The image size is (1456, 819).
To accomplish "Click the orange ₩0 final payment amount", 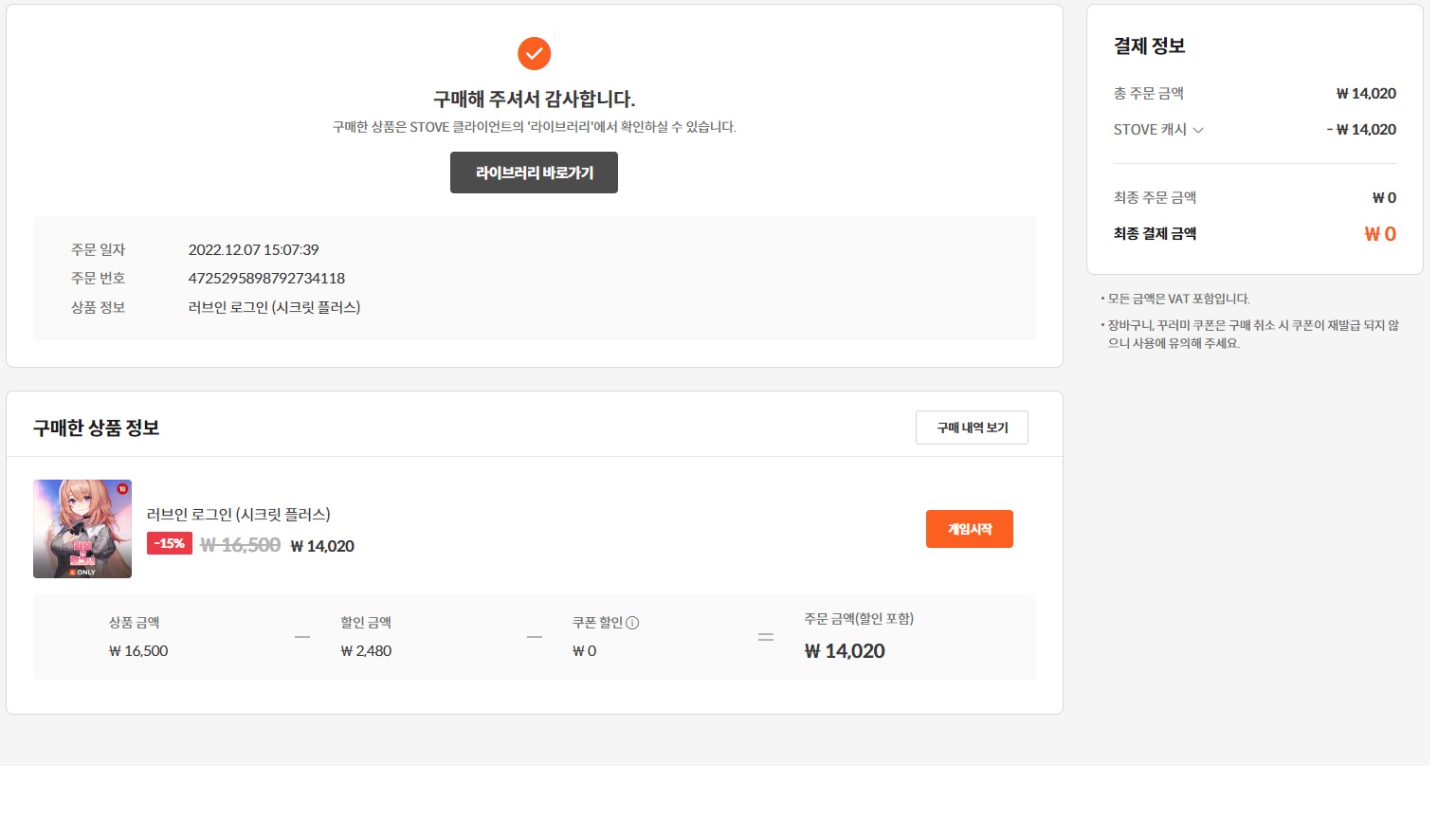I will click(1379, 234).
